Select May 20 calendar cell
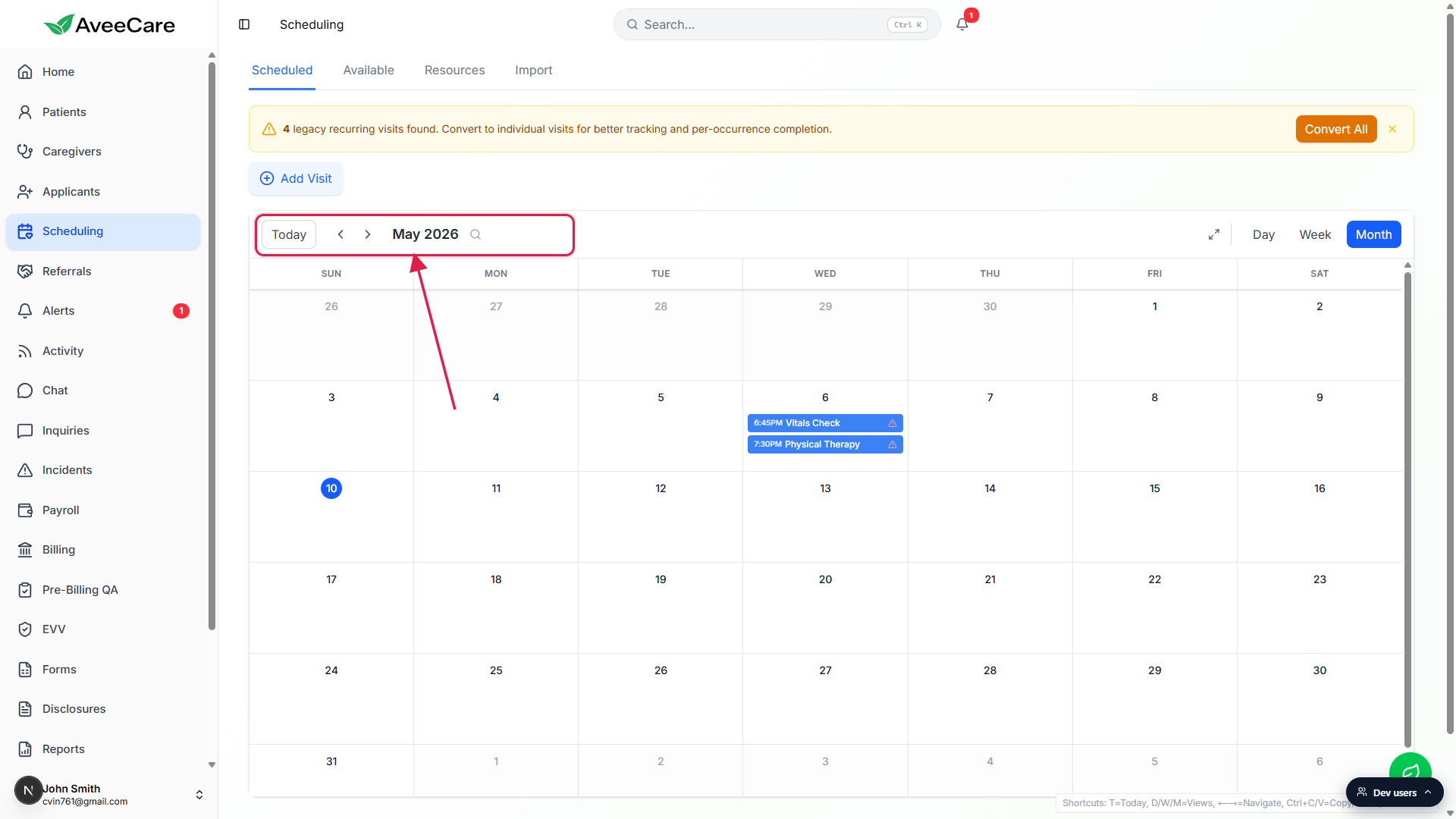 (x=825, y=607)
